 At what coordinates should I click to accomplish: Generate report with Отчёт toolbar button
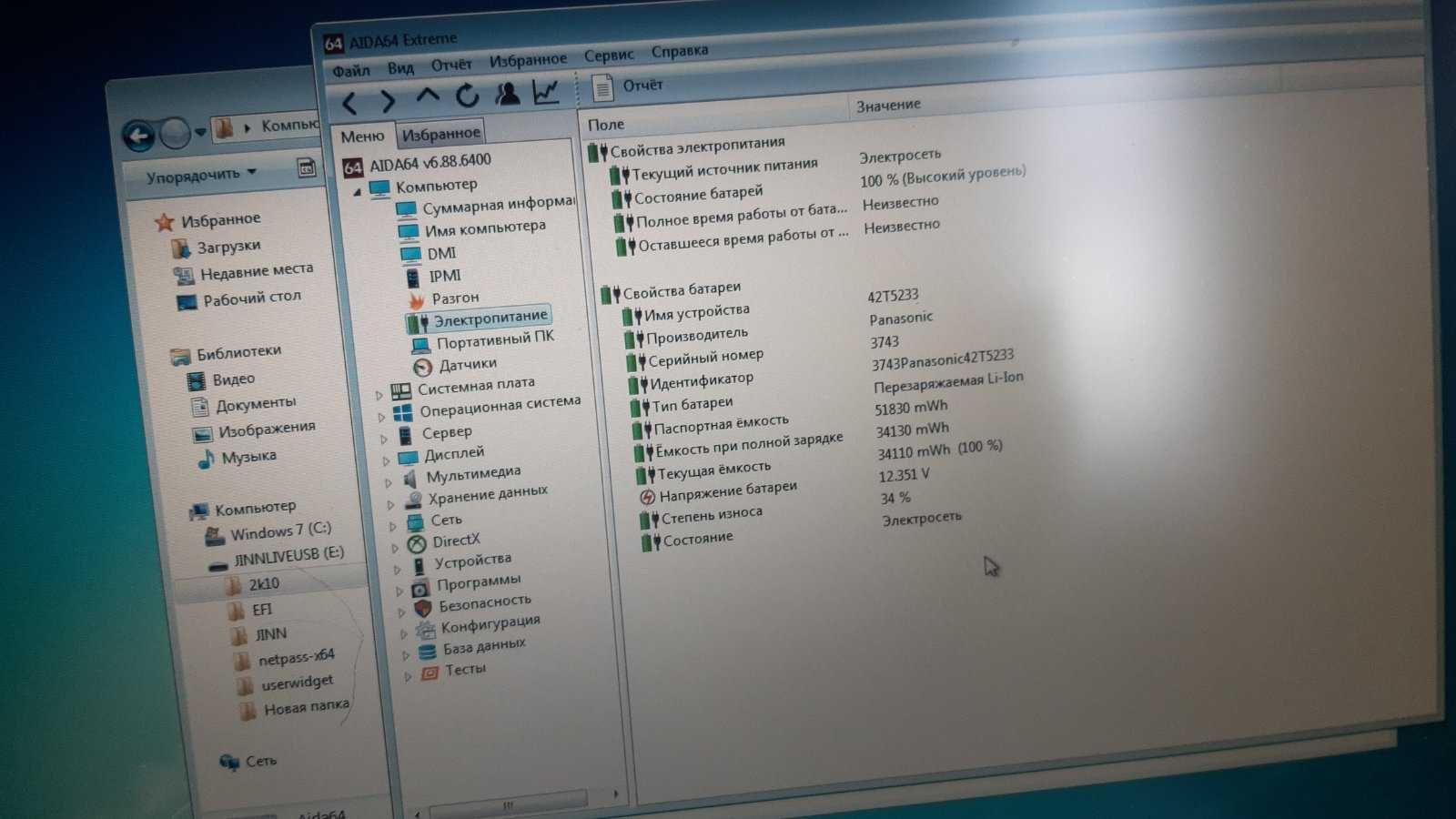628,86
